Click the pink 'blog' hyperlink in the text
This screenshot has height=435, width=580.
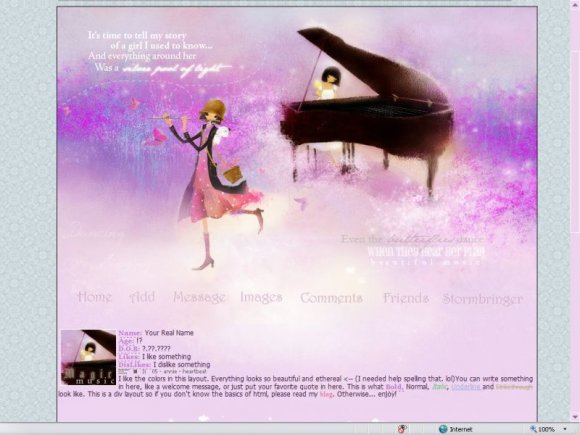(x=326, y=394)
